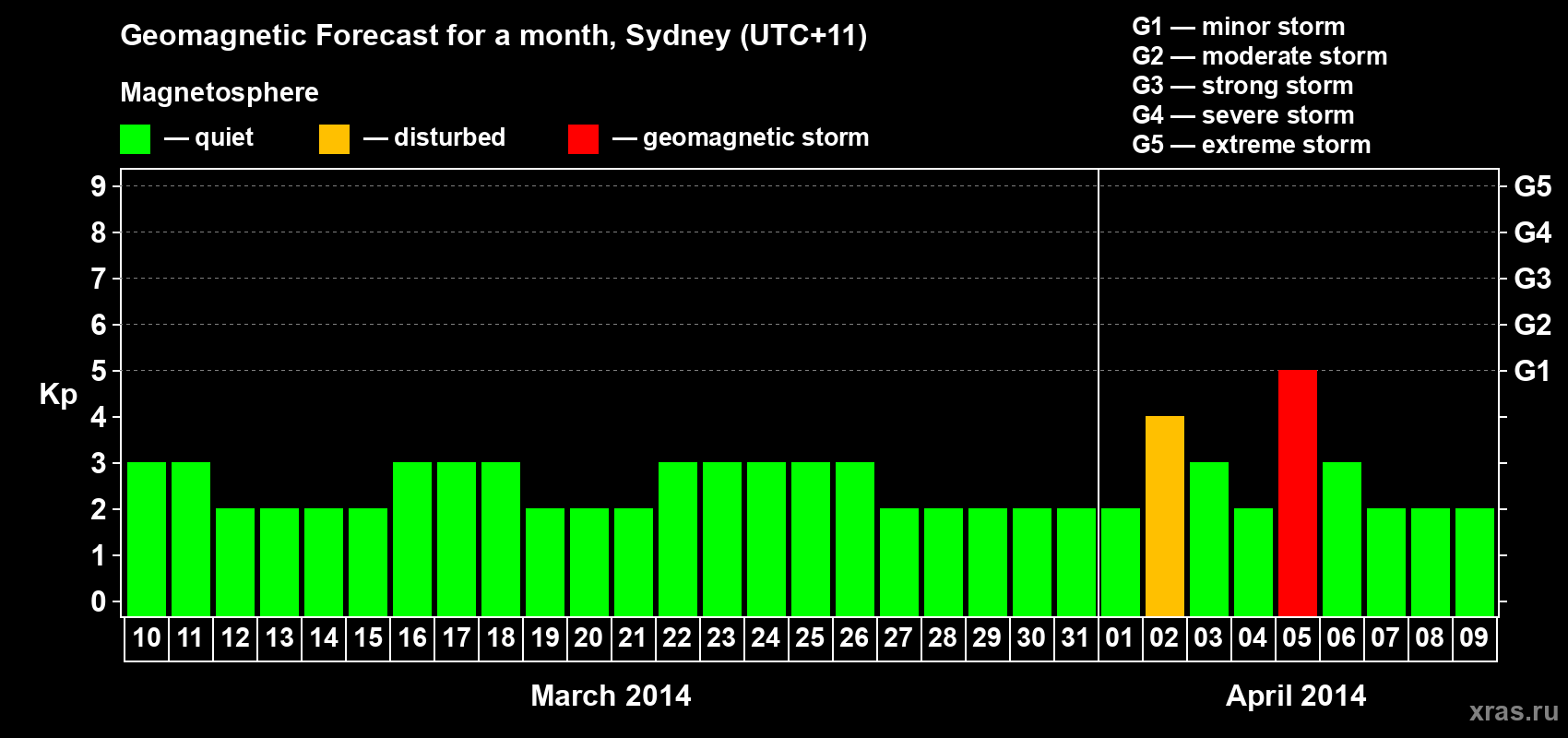Click date label 29 on the axis
This screenshot has width=1568, height=738.
987,637
